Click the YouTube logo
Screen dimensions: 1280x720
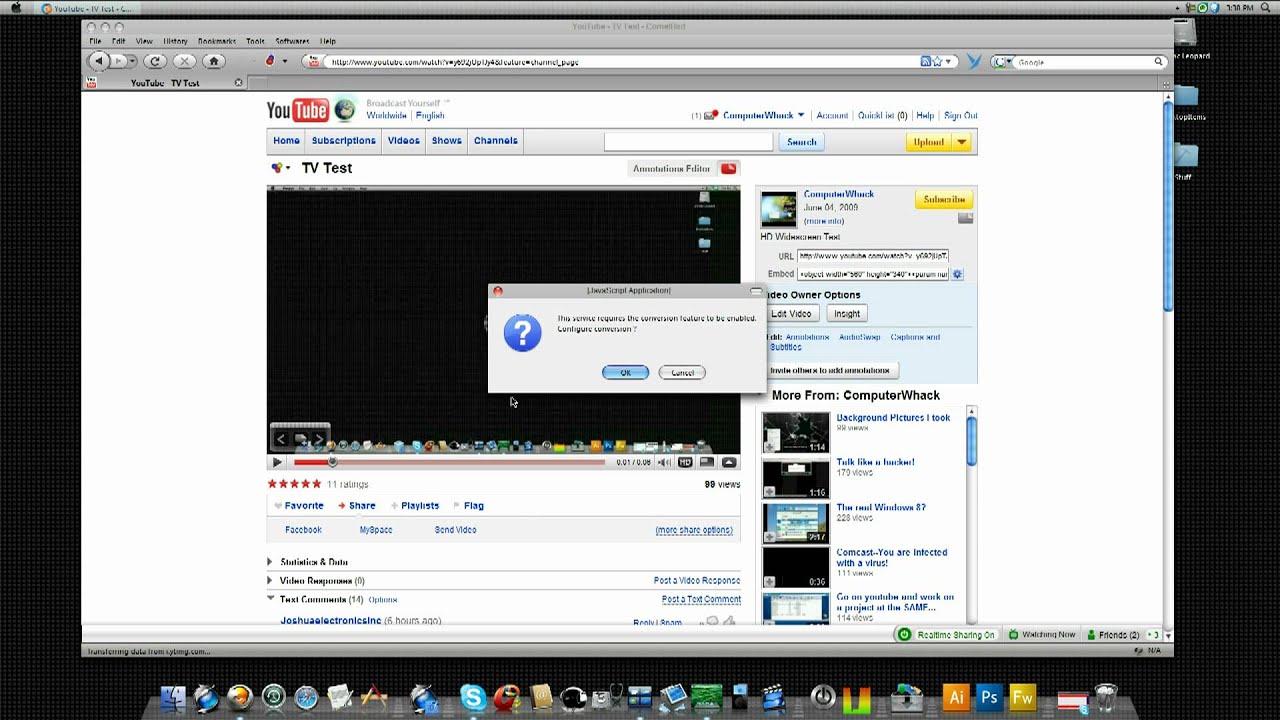tap(297, 110)
